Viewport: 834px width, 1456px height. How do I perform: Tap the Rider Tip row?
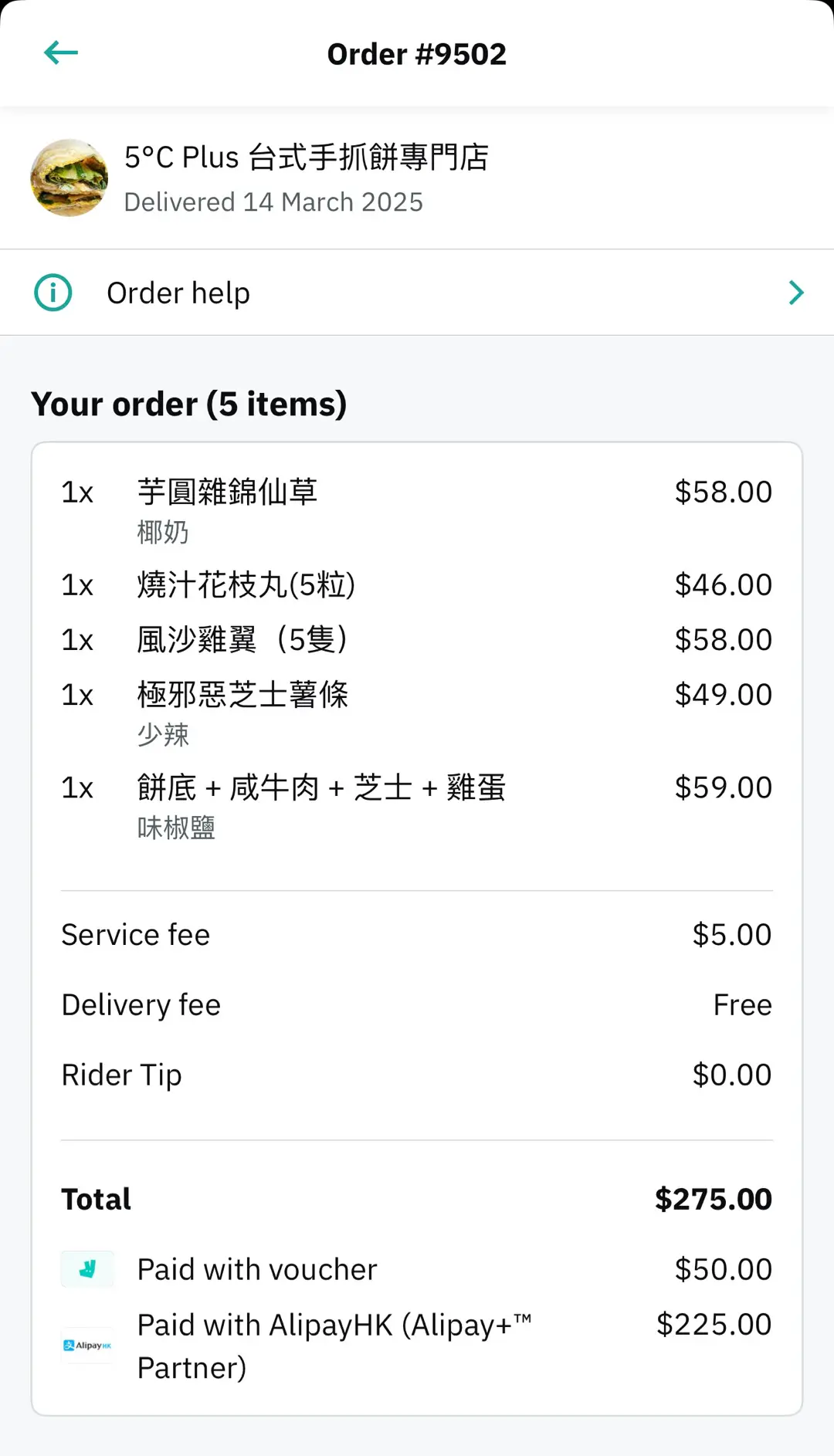(417, 1075)
